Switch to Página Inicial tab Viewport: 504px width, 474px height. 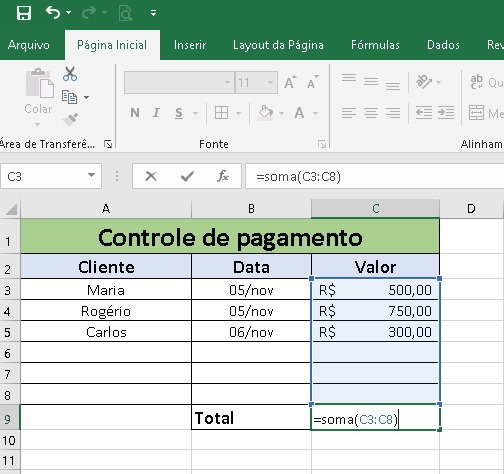point(112,45)
